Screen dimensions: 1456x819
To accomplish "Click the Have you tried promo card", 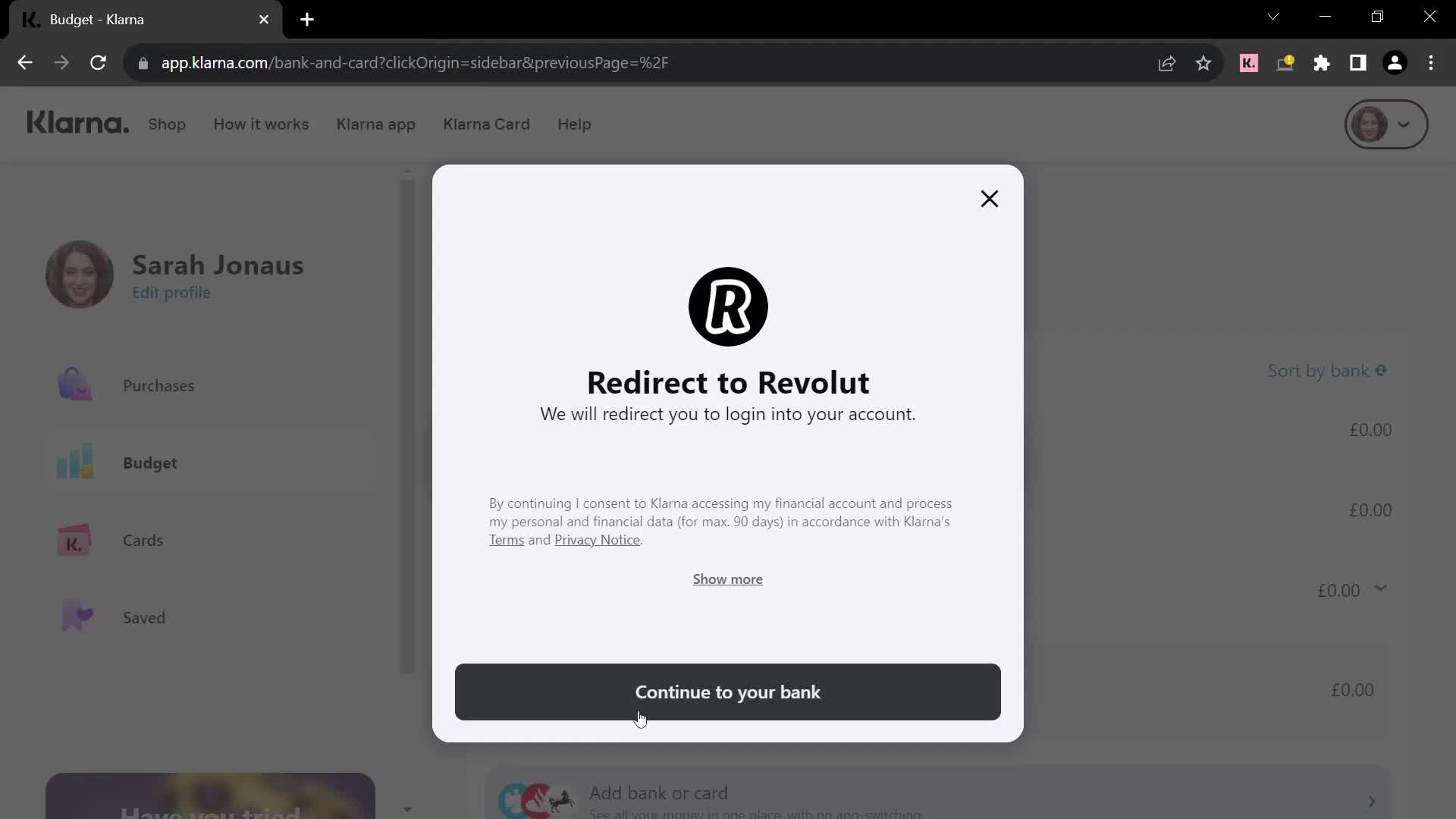I will [x=210, y=795].
